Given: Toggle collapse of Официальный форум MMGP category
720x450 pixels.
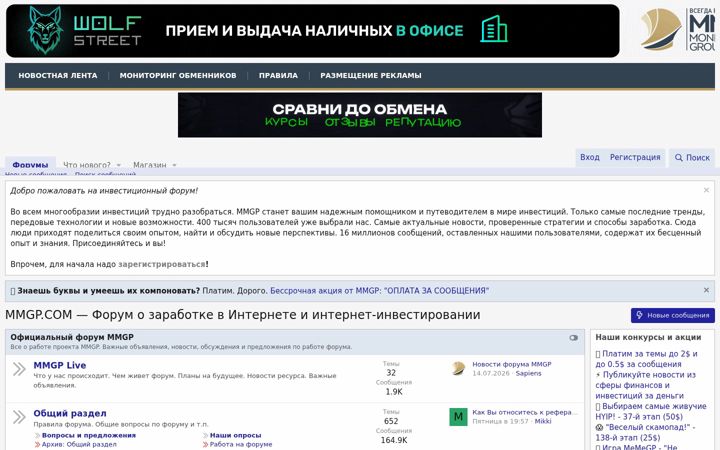Looking at the screenshot, I should pyautogui.click(x=574, y=338).
